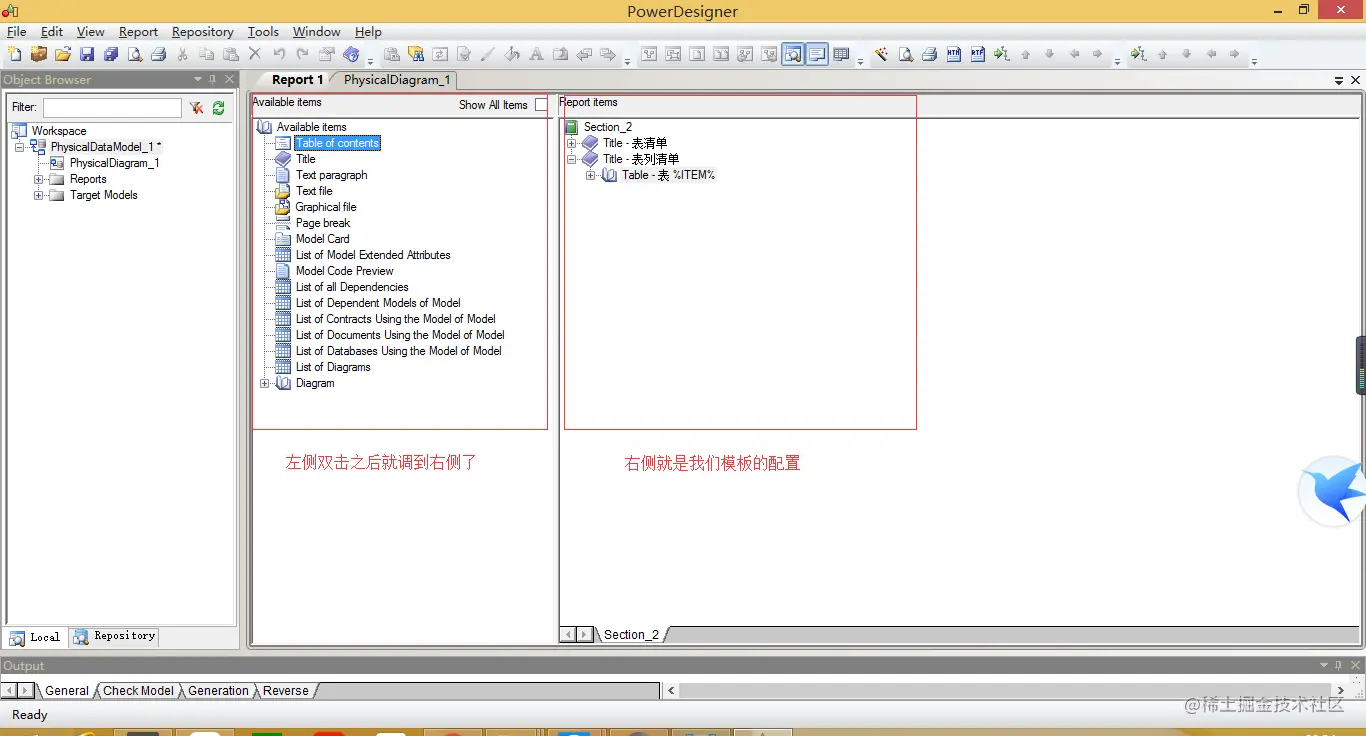Clear the filter in Object Browser
1366x736 pixels.
tap(196, 107)
